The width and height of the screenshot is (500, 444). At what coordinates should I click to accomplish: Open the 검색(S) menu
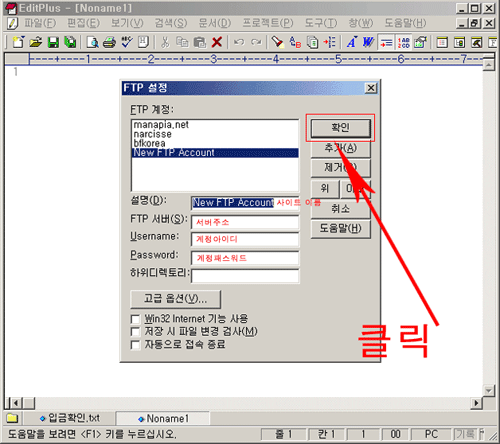point(171,23)
